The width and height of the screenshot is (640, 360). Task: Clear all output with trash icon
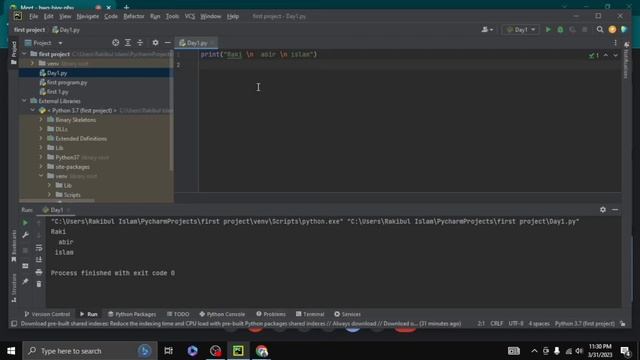pos(39,284)
